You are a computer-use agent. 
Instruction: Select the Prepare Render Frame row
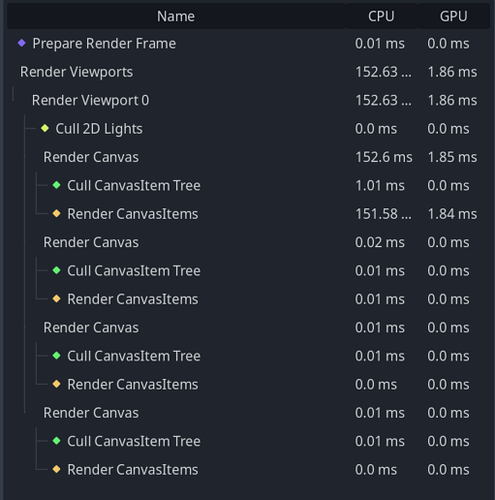tap(248, 43)
